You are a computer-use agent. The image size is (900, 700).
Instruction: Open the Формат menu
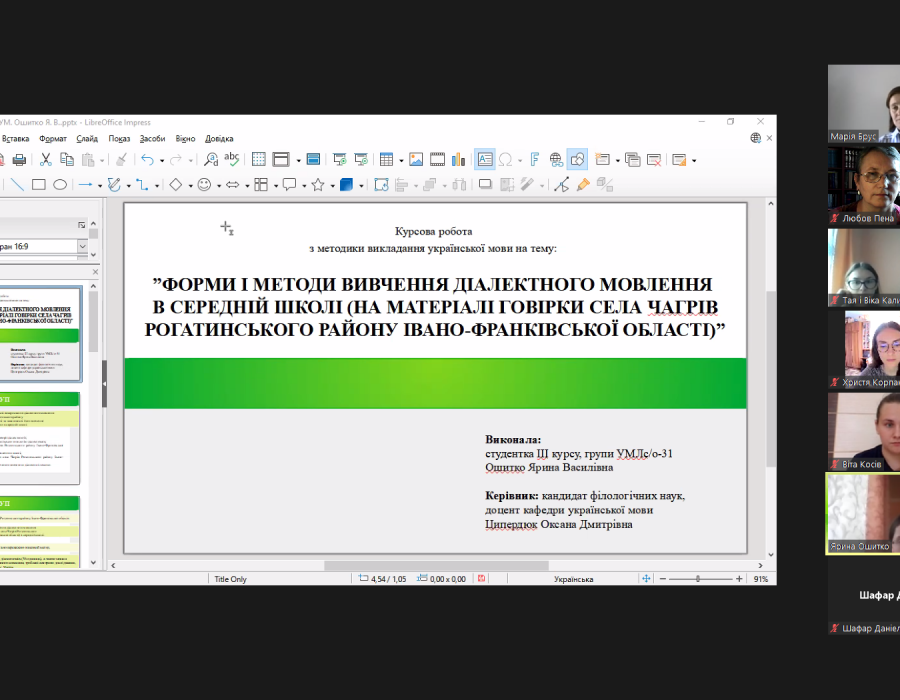(x=53, y=138)
